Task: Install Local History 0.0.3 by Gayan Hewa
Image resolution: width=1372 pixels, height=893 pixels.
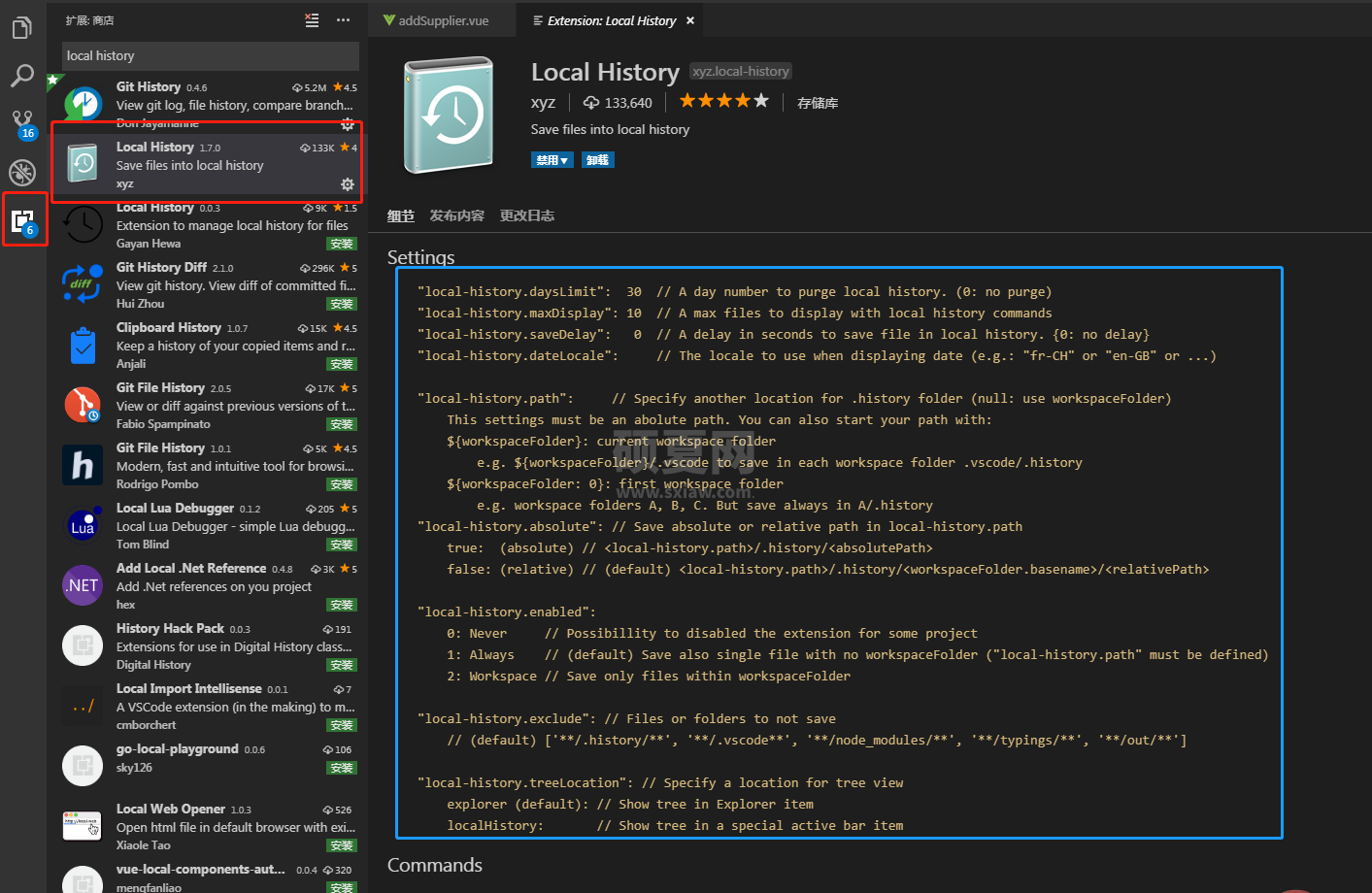Action: click(x=342, y=244)
